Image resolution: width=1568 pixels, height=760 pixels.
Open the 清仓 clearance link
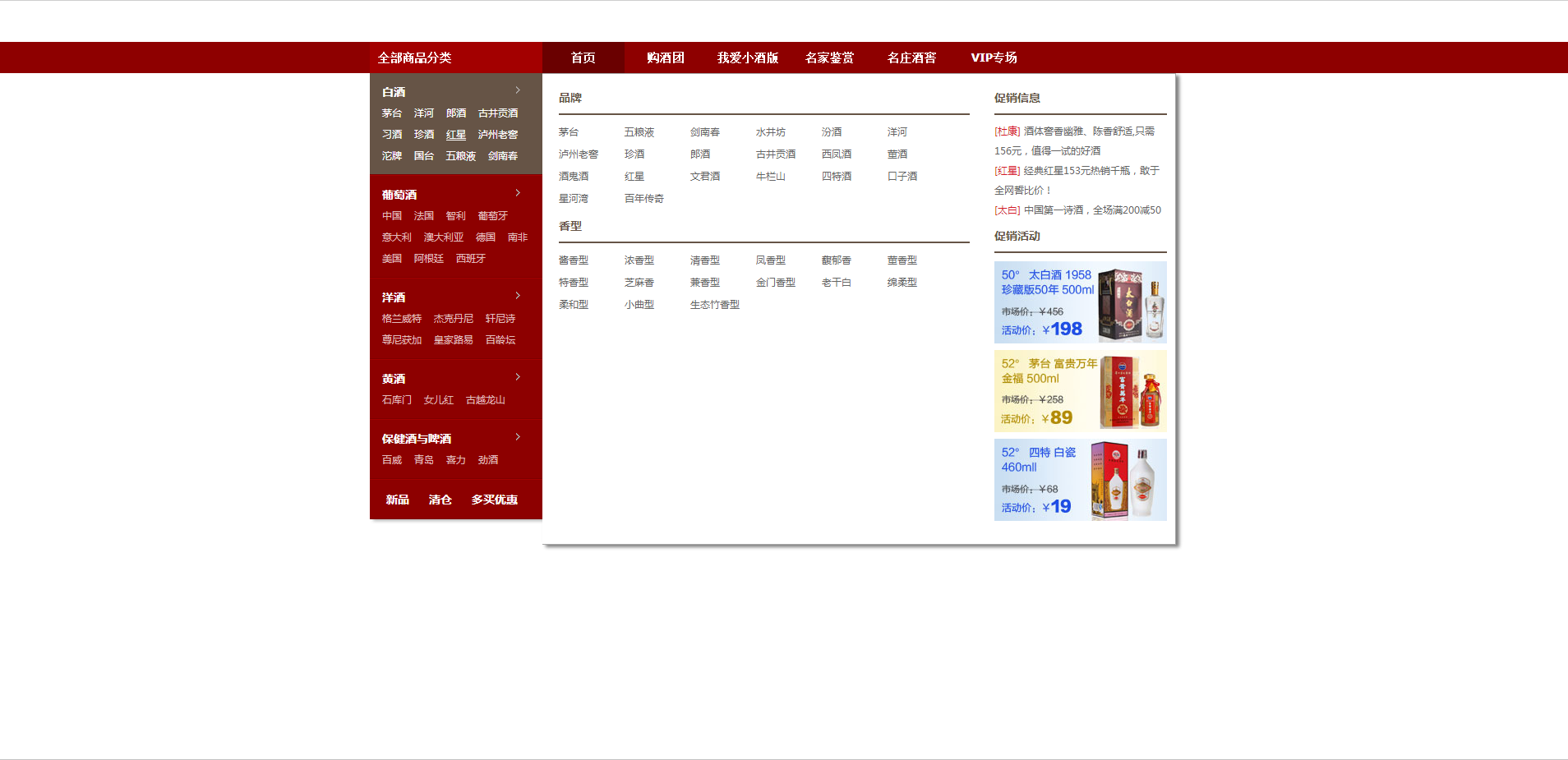pos(440,500)
